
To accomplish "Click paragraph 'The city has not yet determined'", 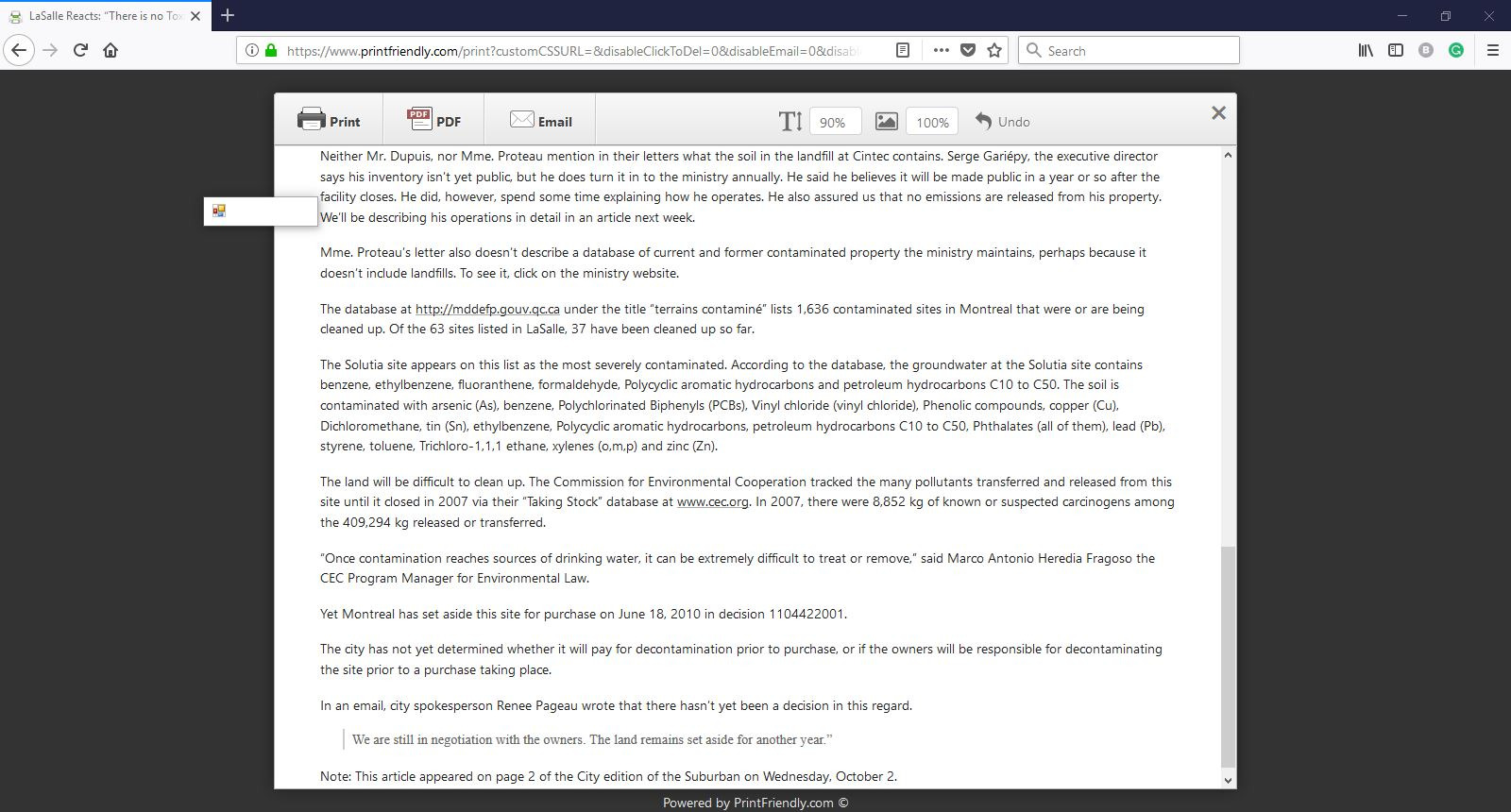I will [x=741, y=659].
